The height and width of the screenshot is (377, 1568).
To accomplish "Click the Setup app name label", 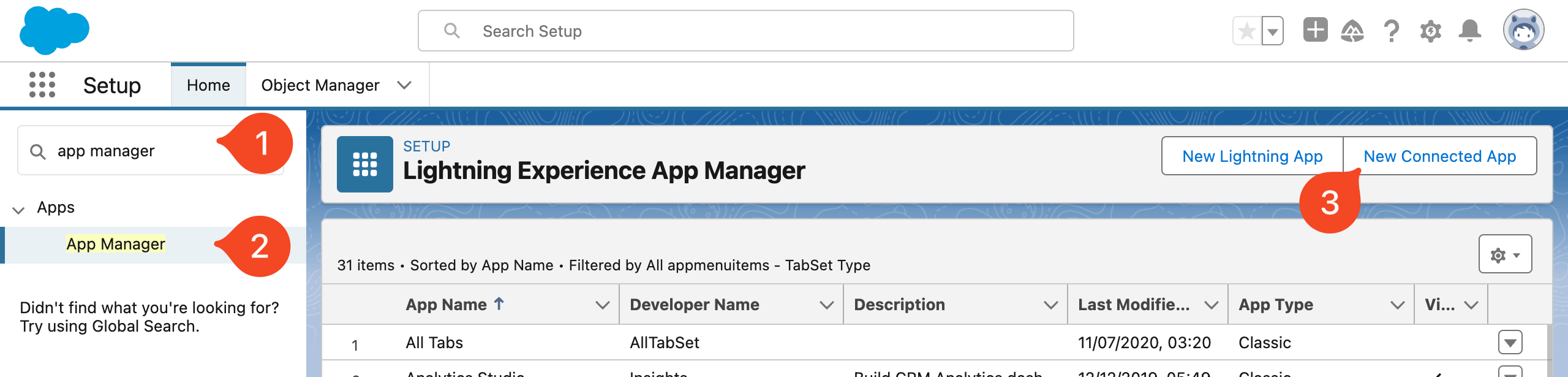I will coord(112,85).
